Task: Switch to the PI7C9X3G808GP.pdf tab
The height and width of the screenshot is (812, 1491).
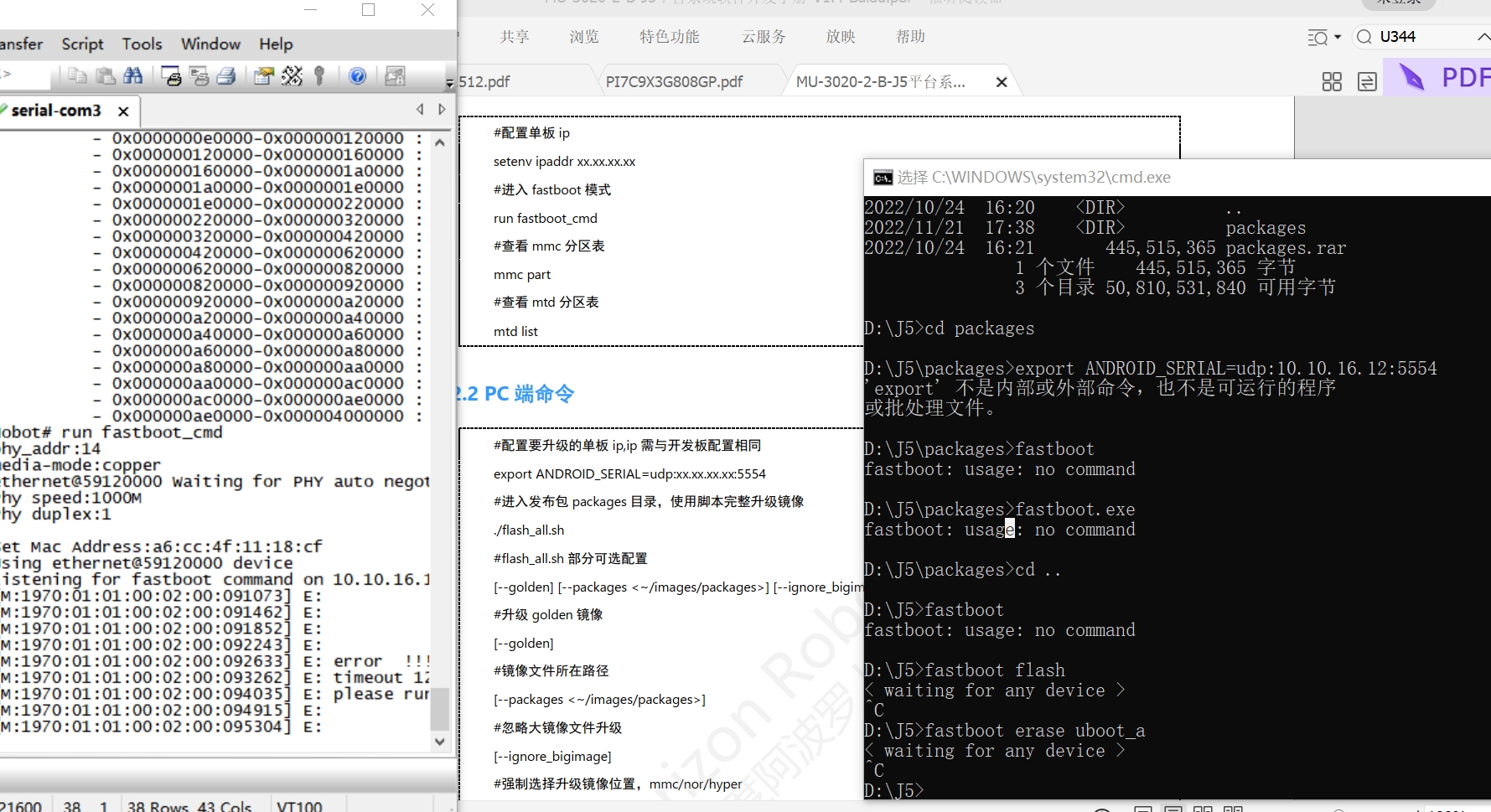Action: [674, 81]
